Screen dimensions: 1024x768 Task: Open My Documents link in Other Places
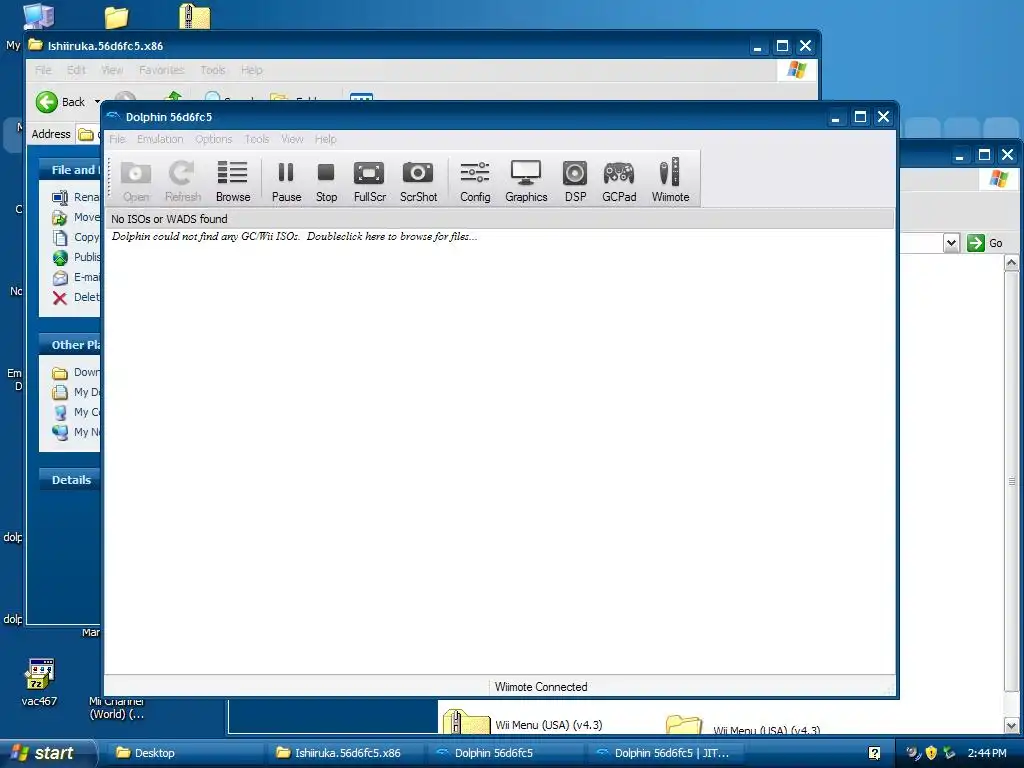coord(77,392)
